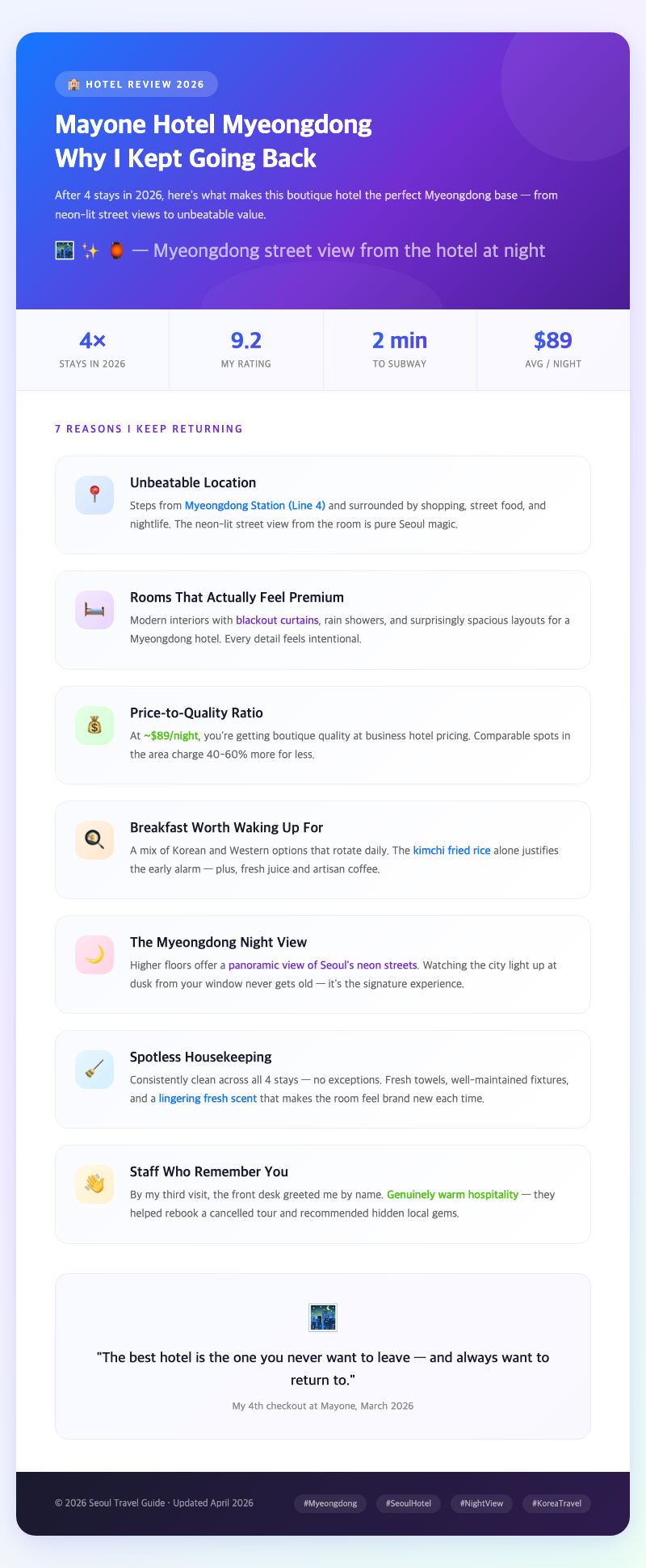The width and height of the screenshot is (646, 1568).
Task: Click the location pin icon
Action: [x=94, y=495]
